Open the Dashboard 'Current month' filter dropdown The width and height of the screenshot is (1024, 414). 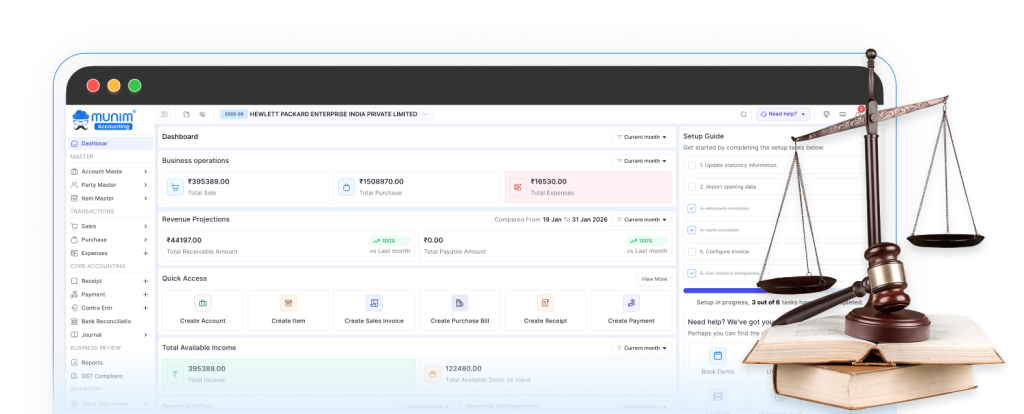pyautogui.click(x=642, y=137)
